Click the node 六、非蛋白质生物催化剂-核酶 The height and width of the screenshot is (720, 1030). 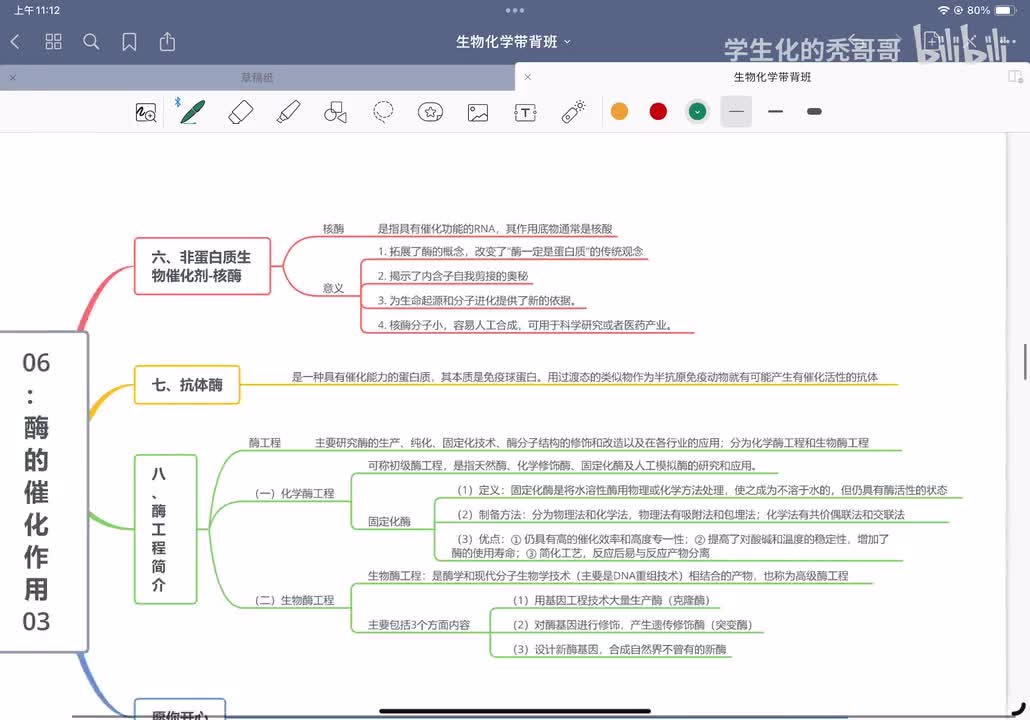[202, 266]
